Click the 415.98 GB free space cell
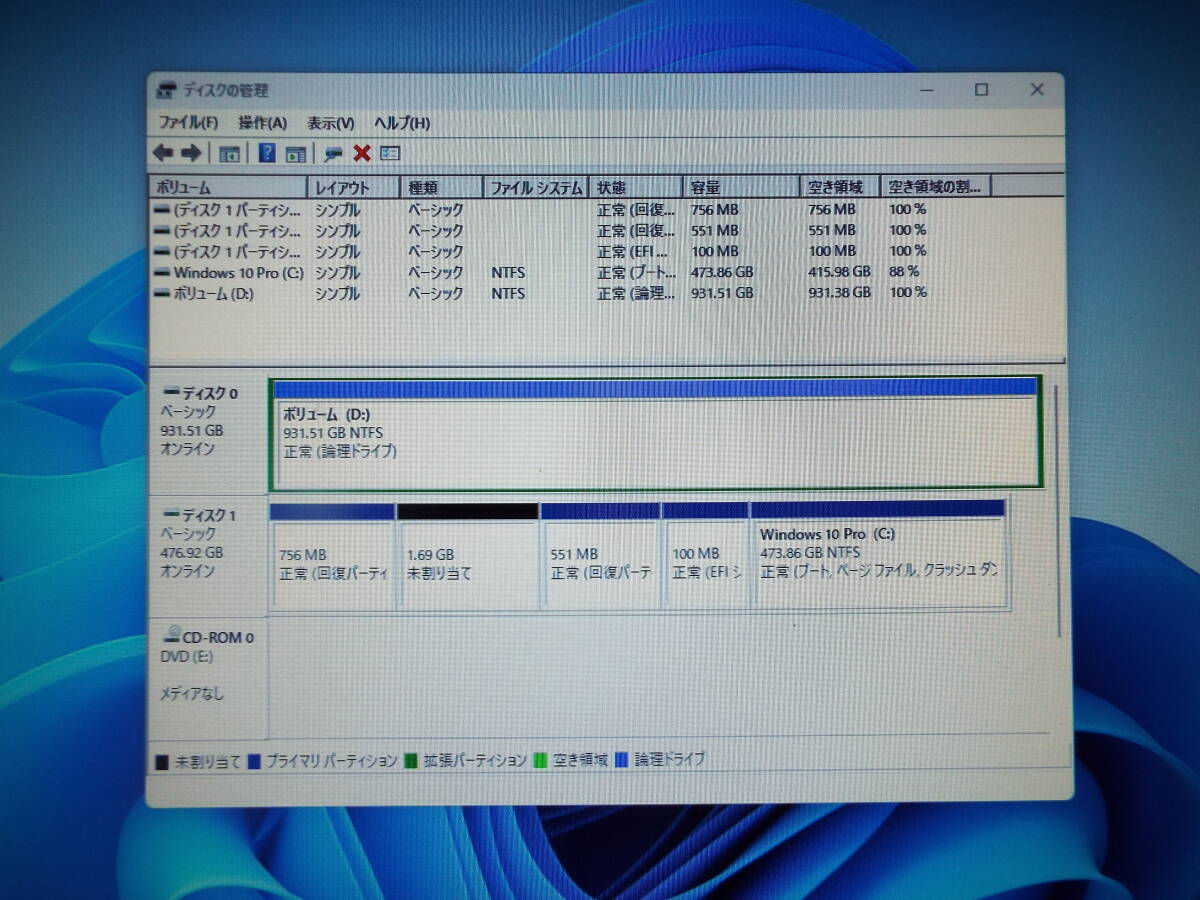Image resolution: width=1200 pixels, height=900 pixels. click(x=839, y=272)
